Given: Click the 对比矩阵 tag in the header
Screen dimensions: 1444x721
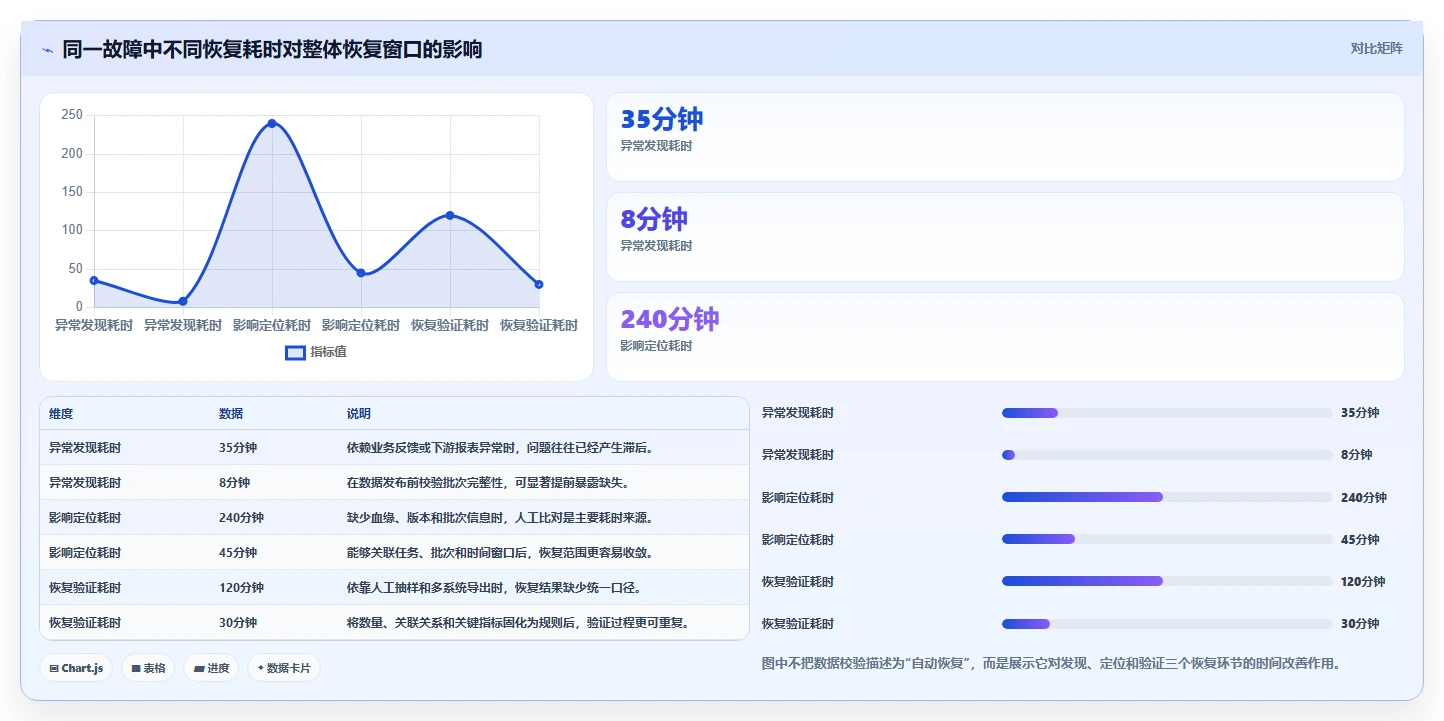Looking at the screenshot, I should [x=1376, y=48].
